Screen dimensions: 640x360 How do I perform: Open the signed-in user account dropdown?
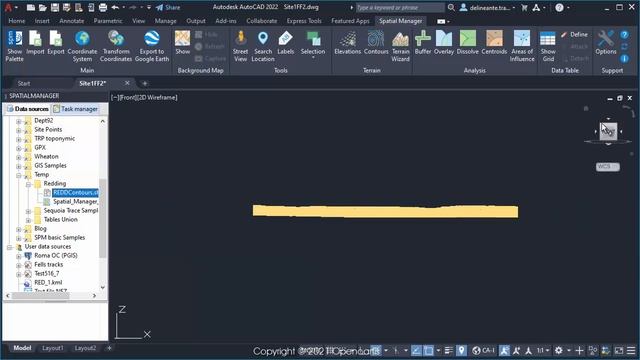(x=487, y=7)
